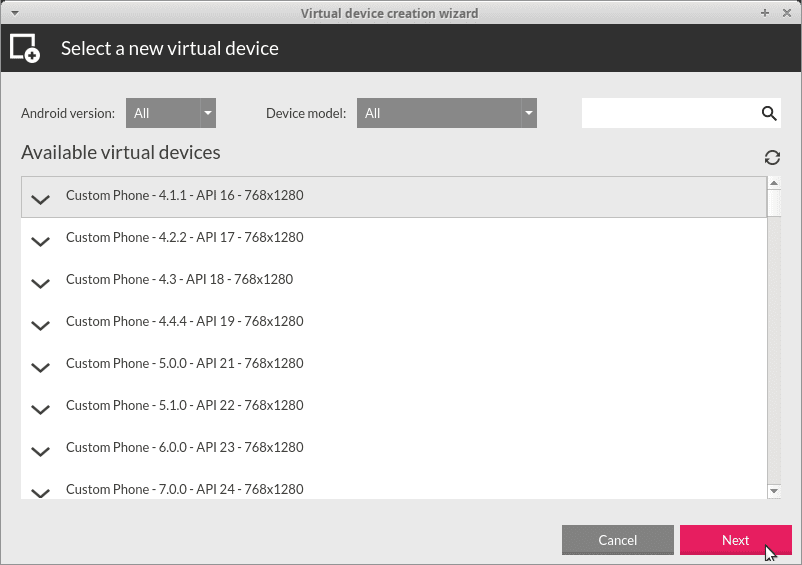Close the virtual device creation wizard
Viewport: 802px width, 565px height.
[x=785, y=13]
